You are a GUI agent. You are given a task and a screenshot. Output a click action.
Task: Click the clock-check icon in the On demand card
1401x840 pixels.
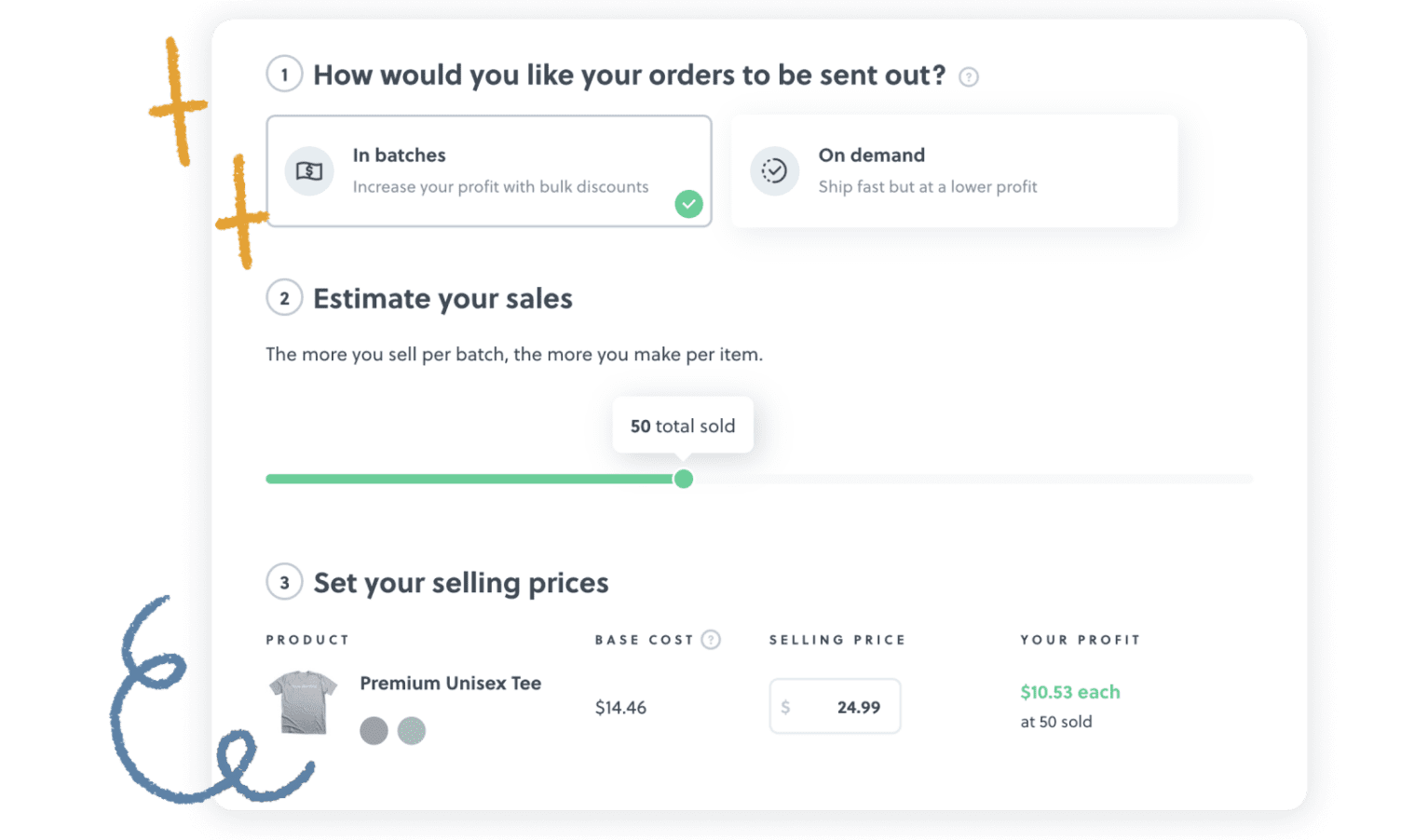click(774, 171)
